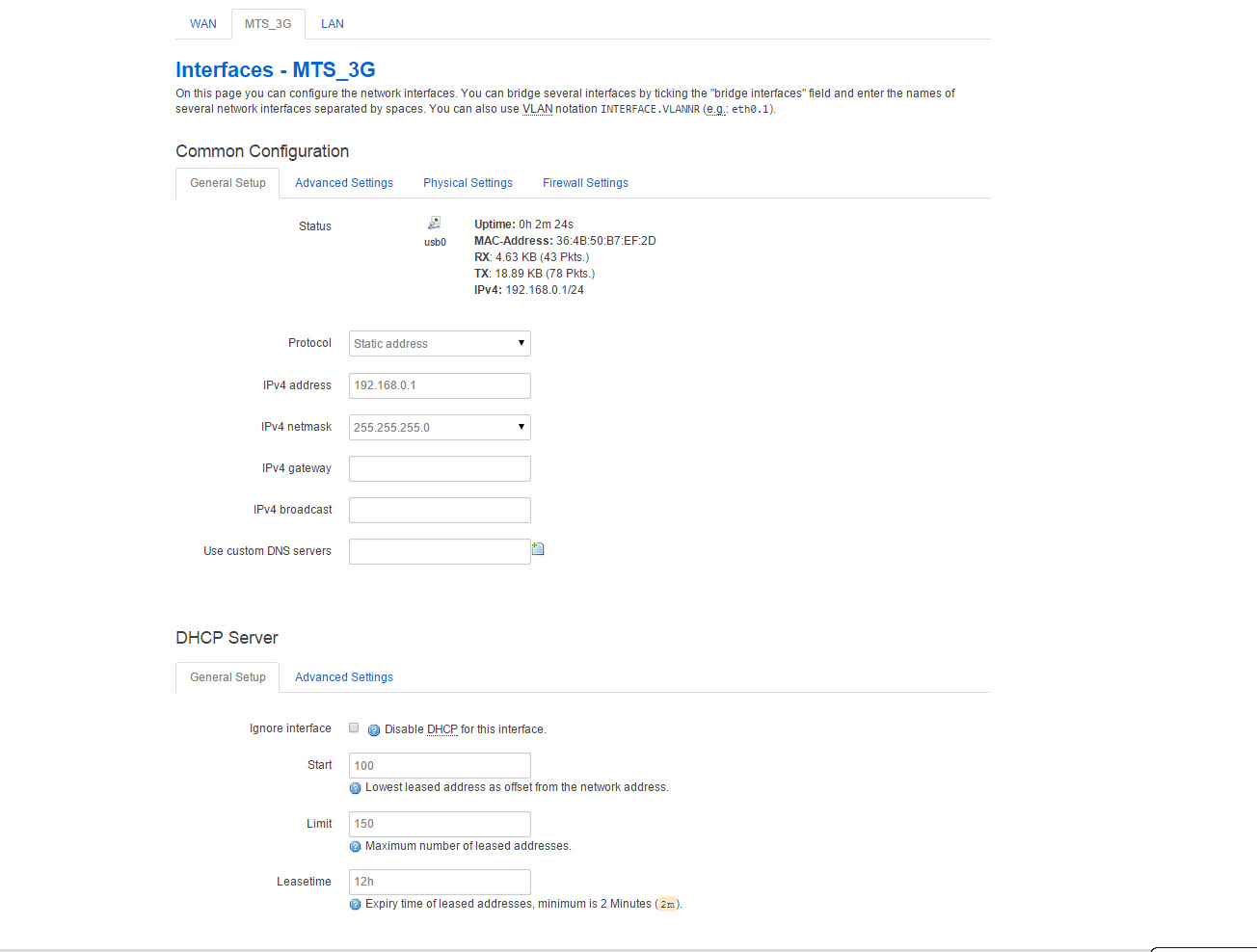1257x952 pixels.
Task: Switch to the LAN interface tab
Action: (333, 24)
